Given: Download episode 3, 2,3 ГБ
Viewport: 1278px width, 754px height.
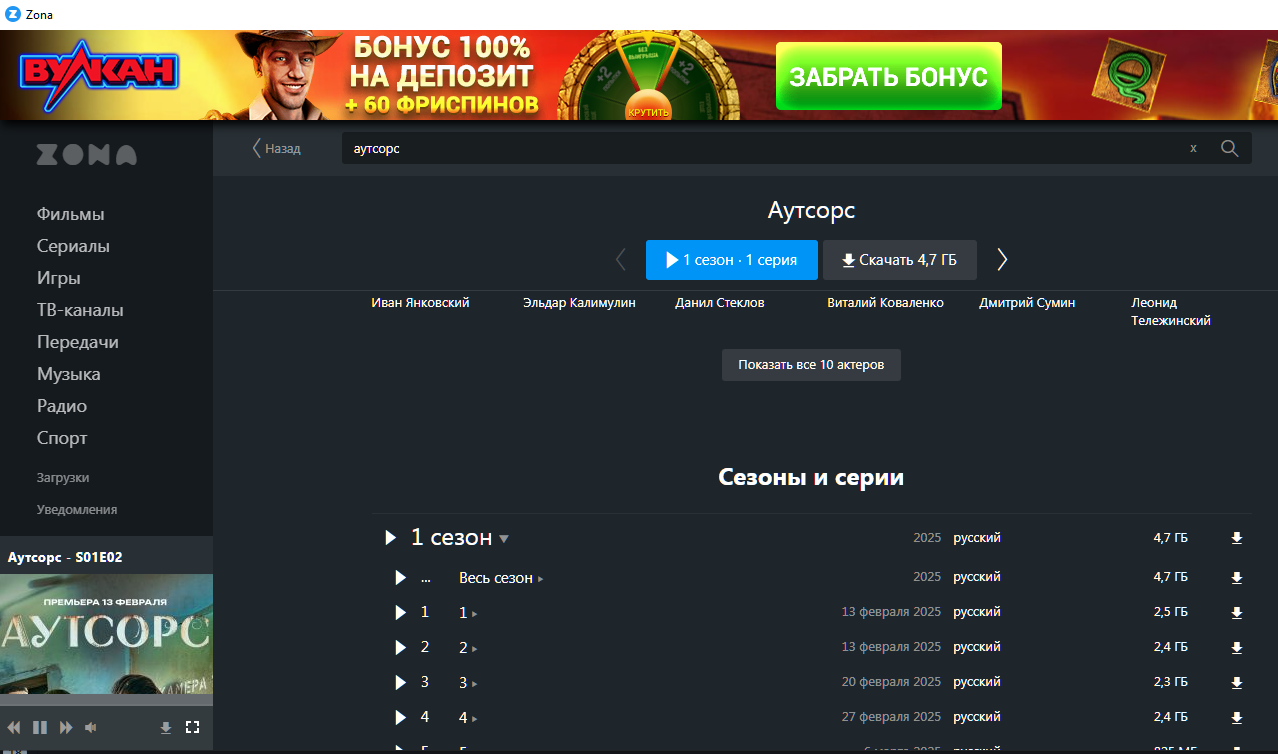Looking at the screenshot, I should [x=1236, y=683].
